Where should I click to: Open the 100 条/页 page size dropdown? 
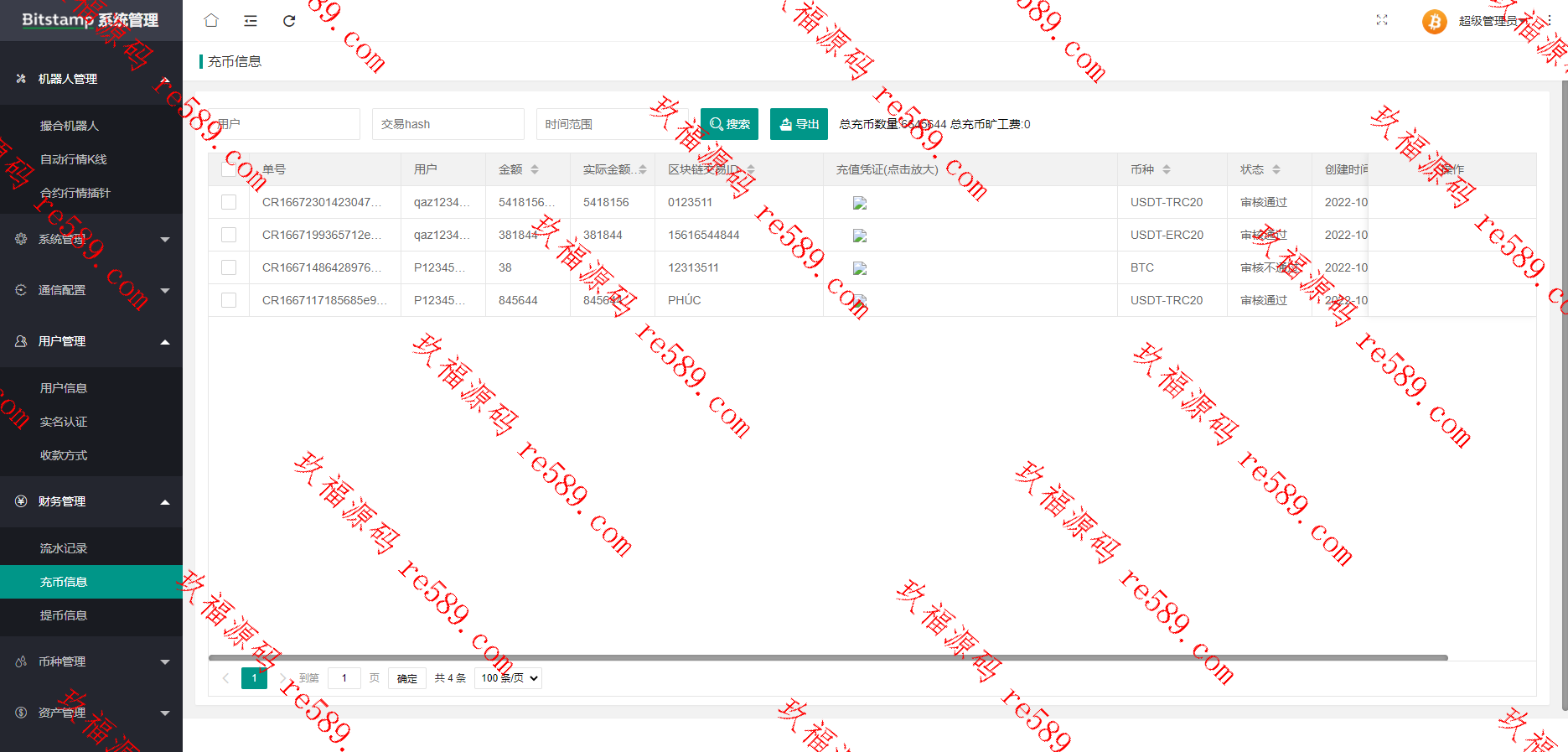click(x=509, y=677)
